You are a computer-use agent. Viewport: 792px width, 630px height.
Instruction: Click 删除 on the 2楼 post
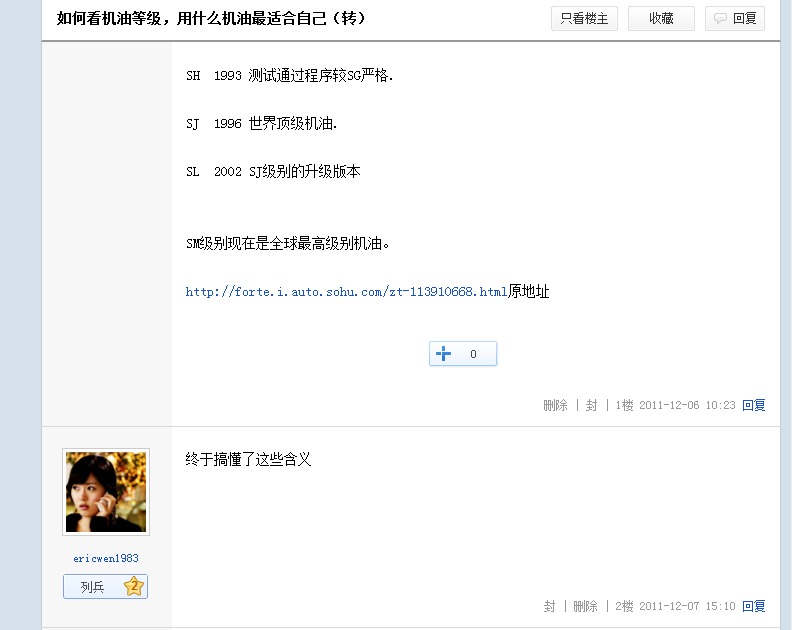coord(585,606)
